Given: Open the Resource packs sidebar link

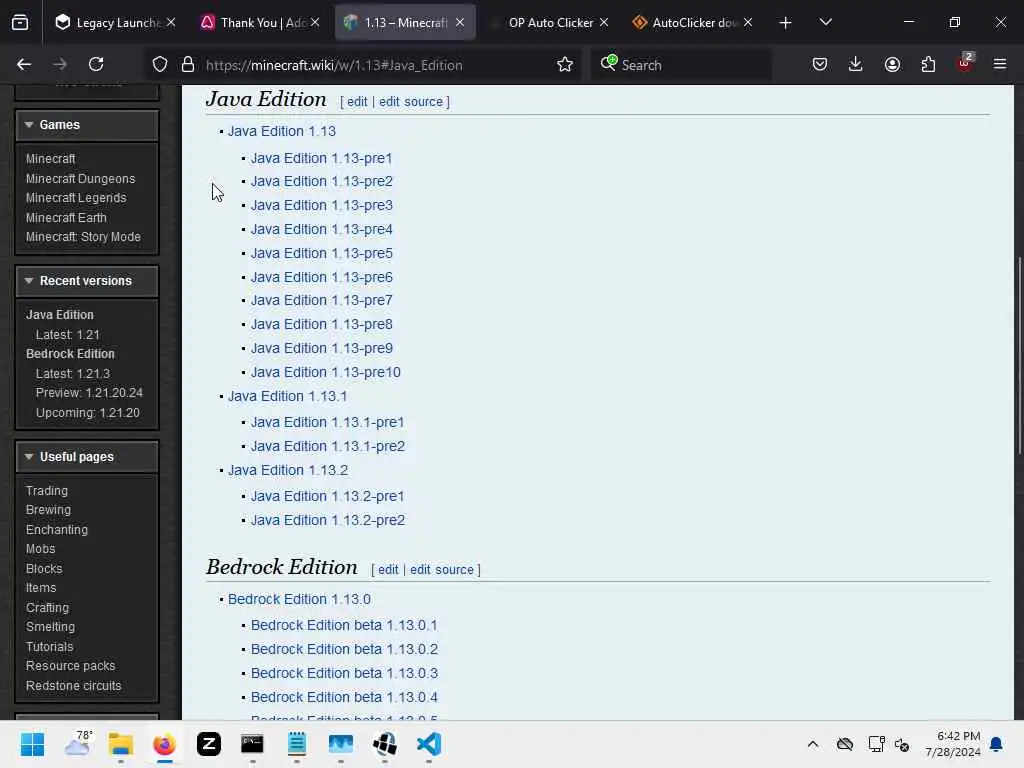Looking at the screenshot, I should [x=70, y=666].
